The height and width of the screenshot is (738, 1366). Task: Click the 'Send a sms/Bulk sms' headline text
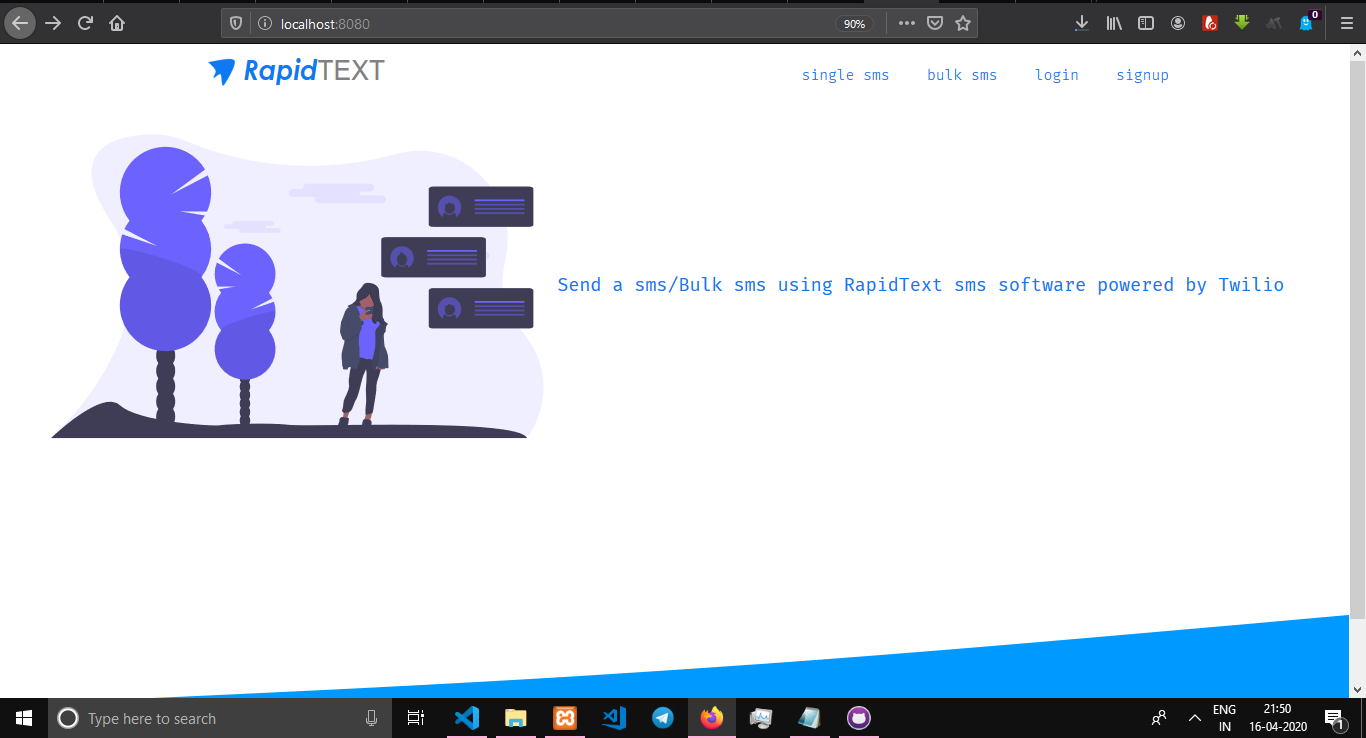coord(920,285)
